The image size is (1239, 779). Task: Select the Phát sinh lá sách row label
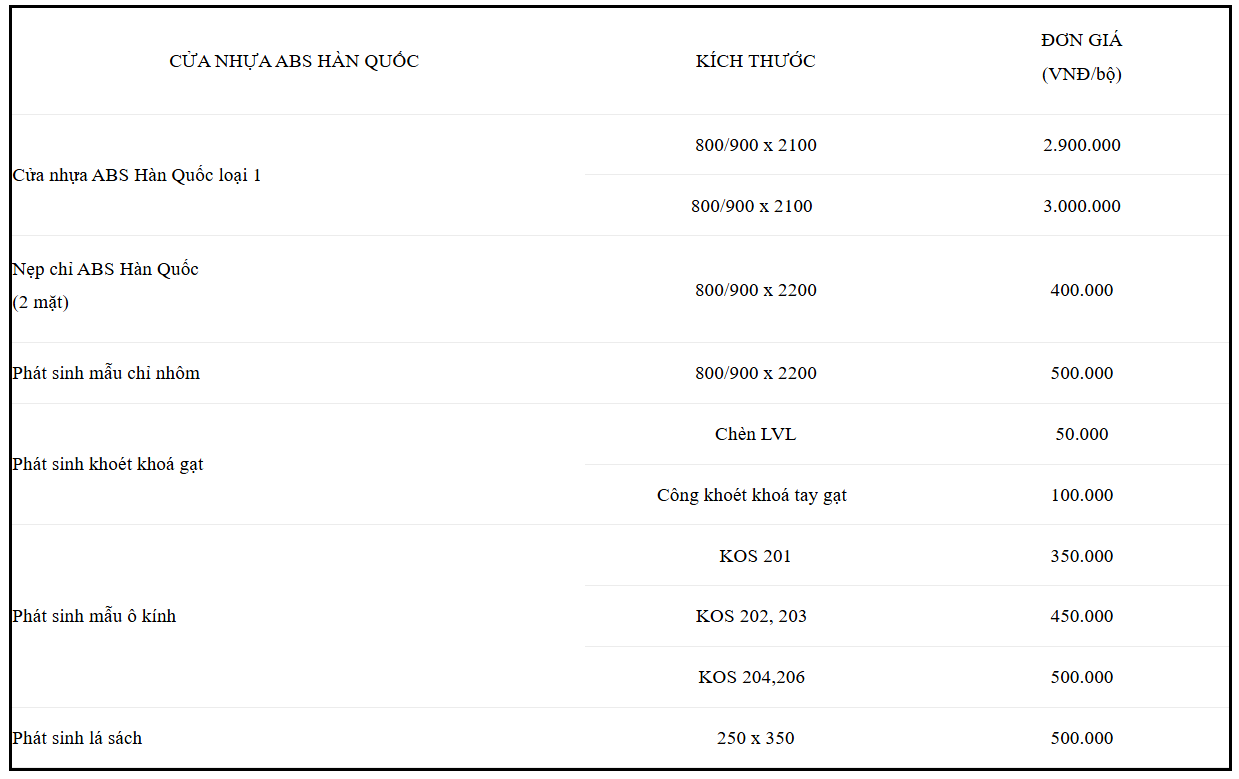[x=77, y=738]
